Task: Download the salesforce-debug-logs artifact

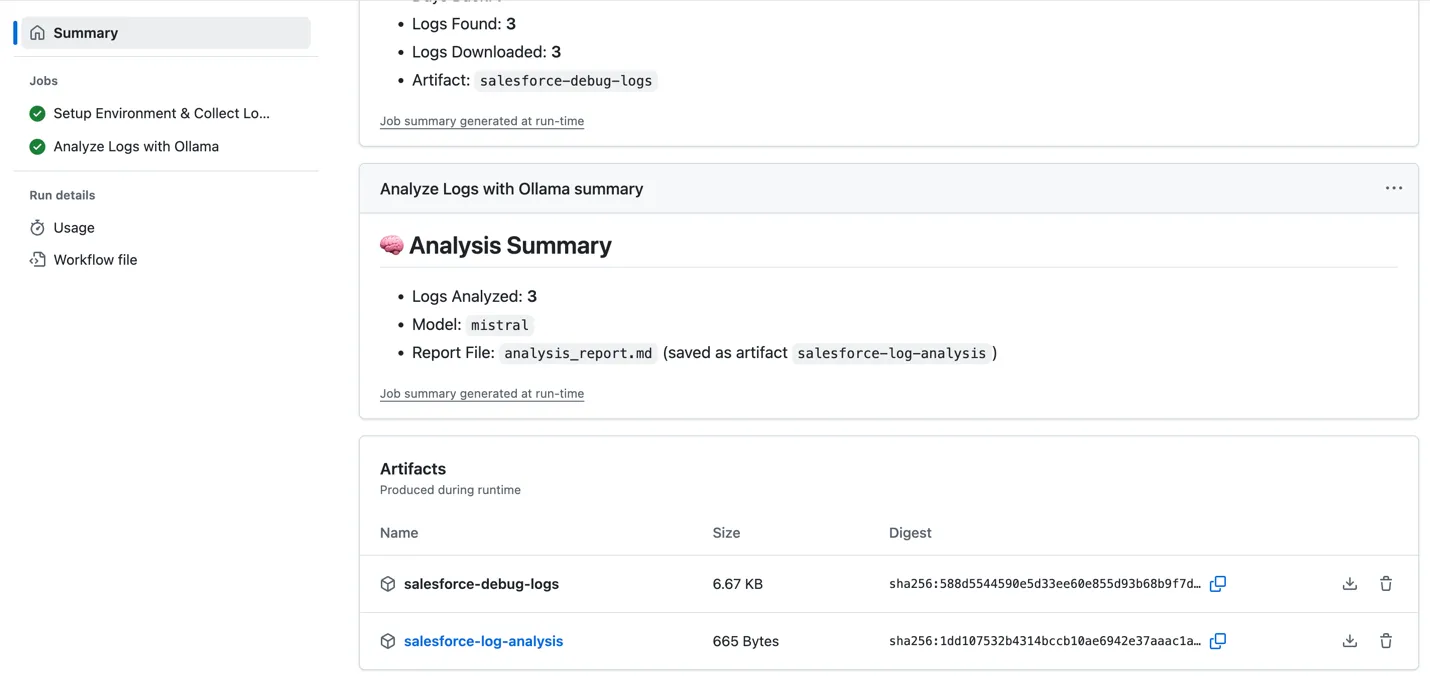Action: (1349, 584)
